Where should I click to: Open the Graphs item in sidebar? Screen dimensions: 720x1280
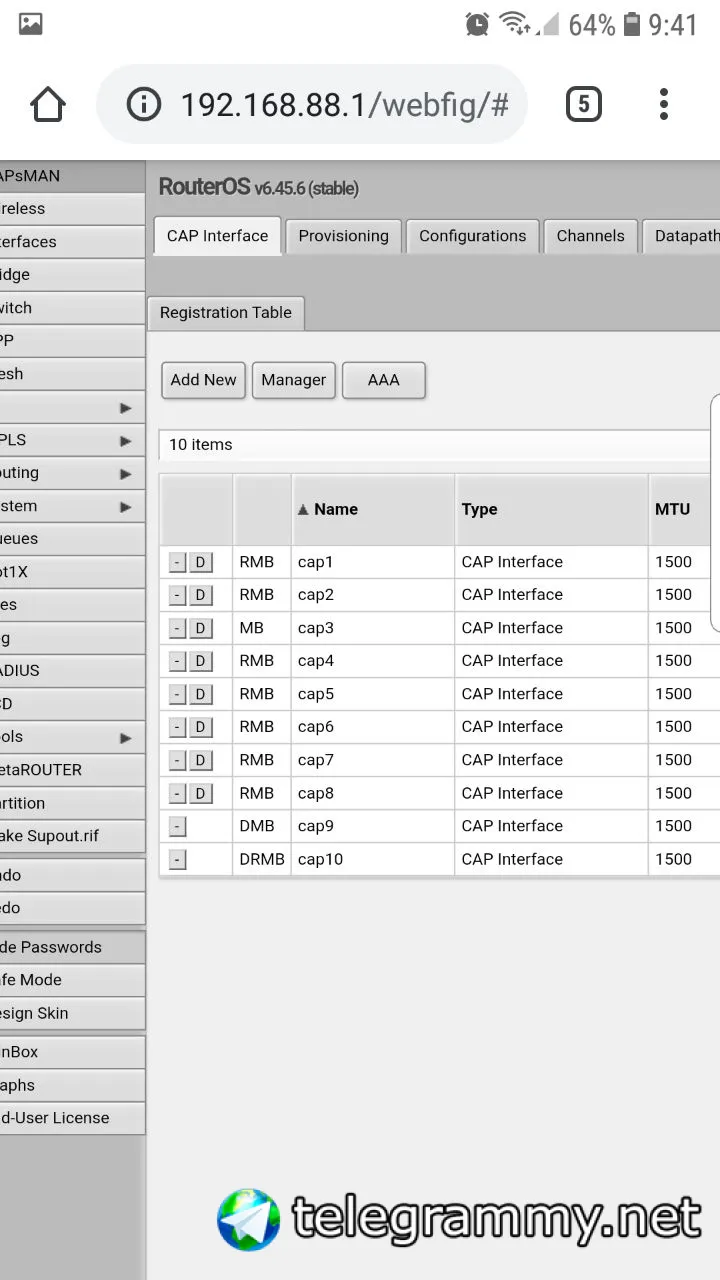tap(72, 1085)
